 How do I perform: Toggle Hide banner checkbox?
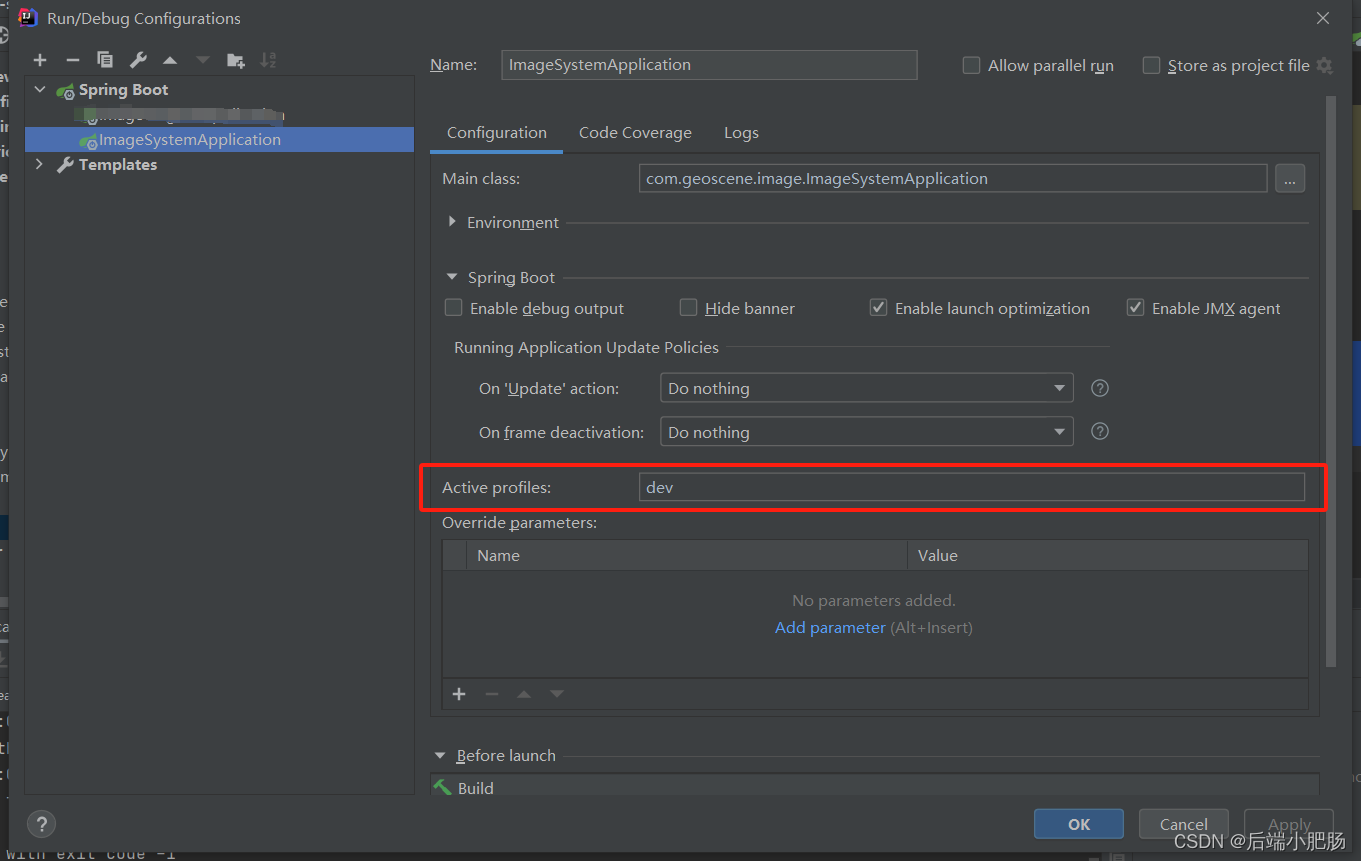pos(688,308)
